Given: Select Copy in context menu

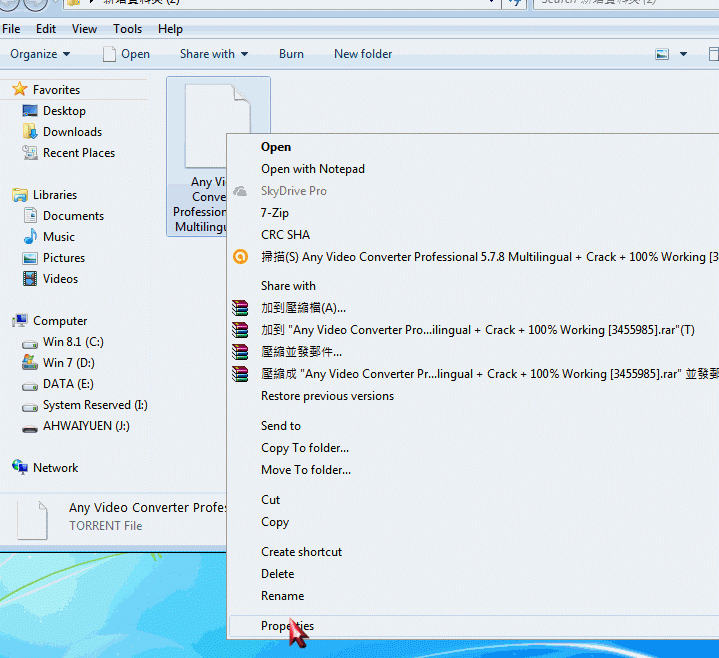Looking at the screenshot, I should coord(474,522).
